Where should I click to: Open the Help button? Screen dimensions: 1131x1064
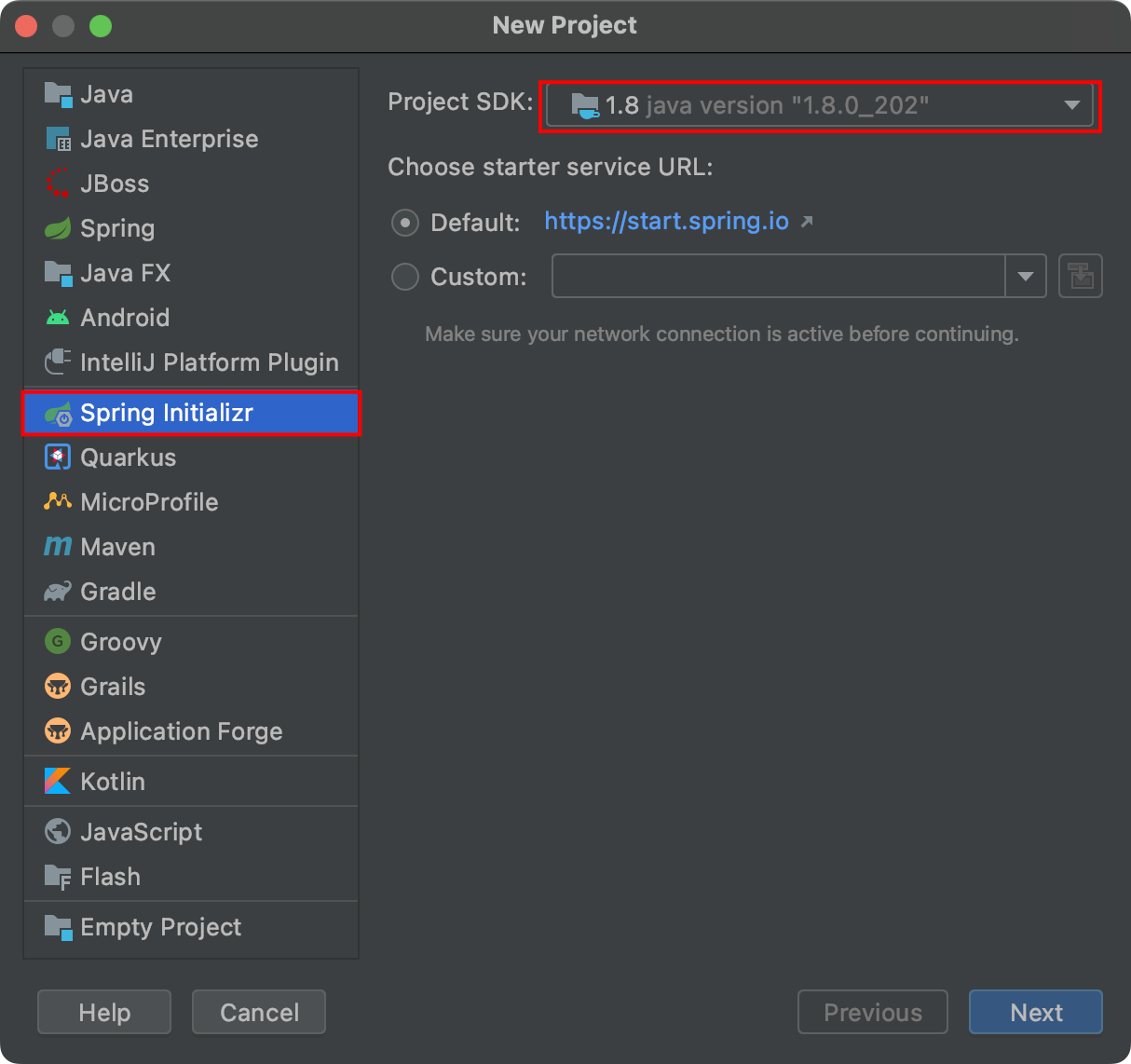104,1012
